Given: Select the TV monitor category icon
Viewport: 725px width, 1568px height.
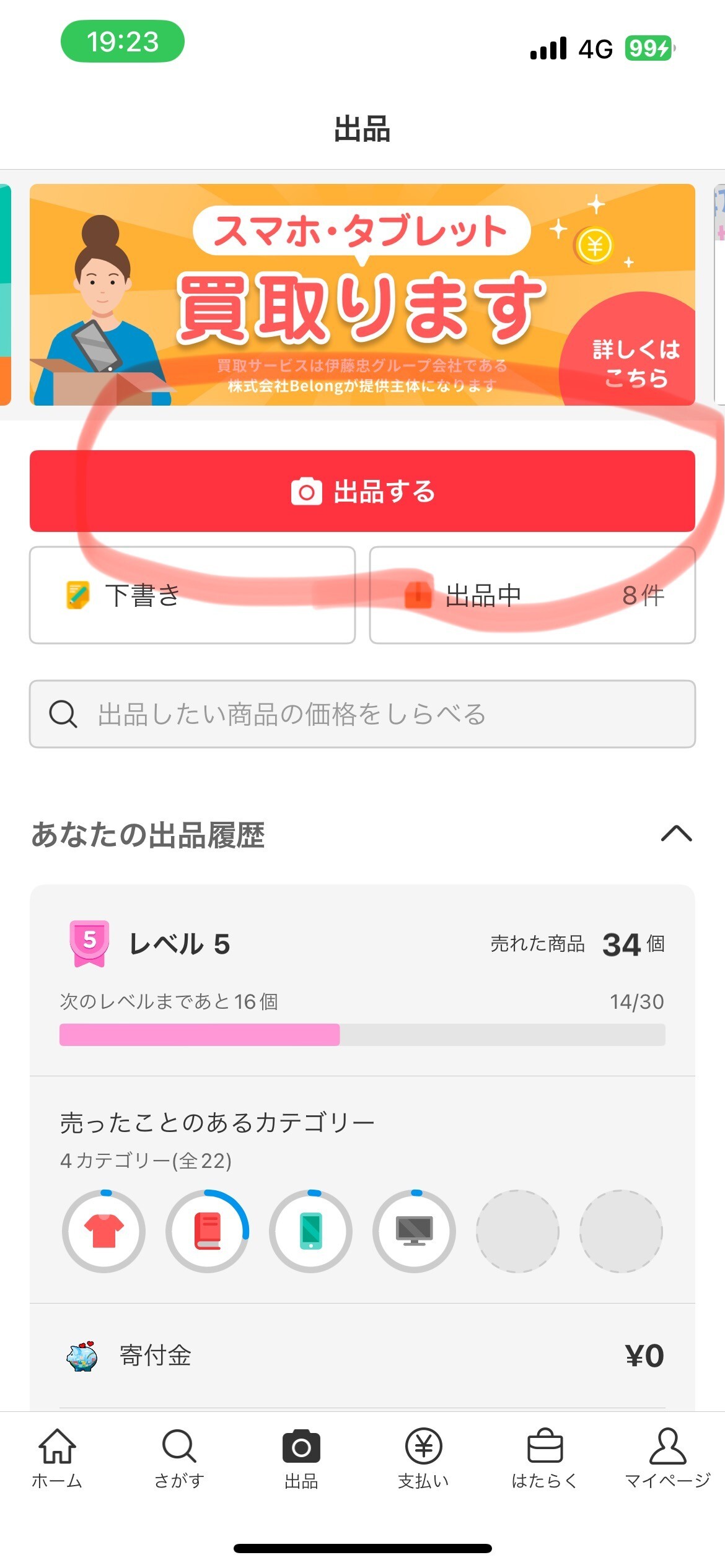Looking at the screenshot, I should (414, 1230).
